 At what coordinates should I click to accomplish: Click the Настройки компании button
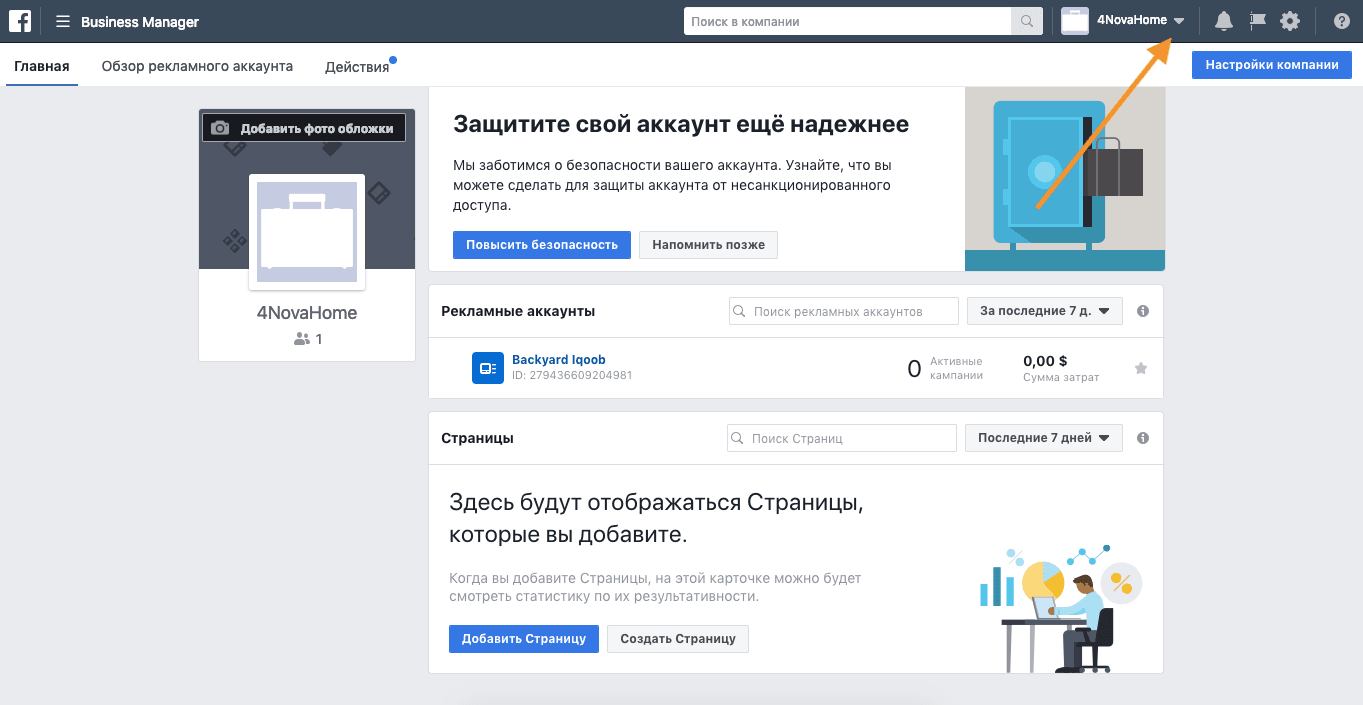pyautogui.click(x=1272, y=65)
